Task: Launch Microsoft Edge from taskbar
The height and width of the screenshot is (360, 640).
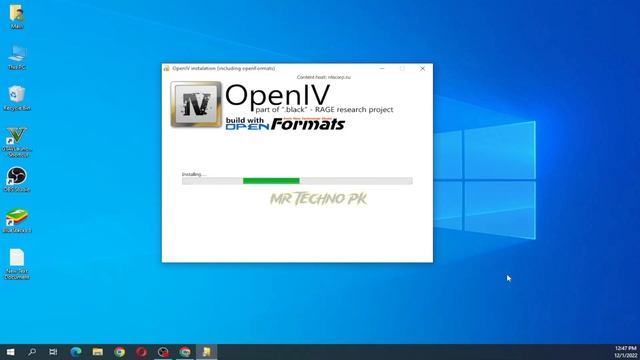Action: click(76, 352)
